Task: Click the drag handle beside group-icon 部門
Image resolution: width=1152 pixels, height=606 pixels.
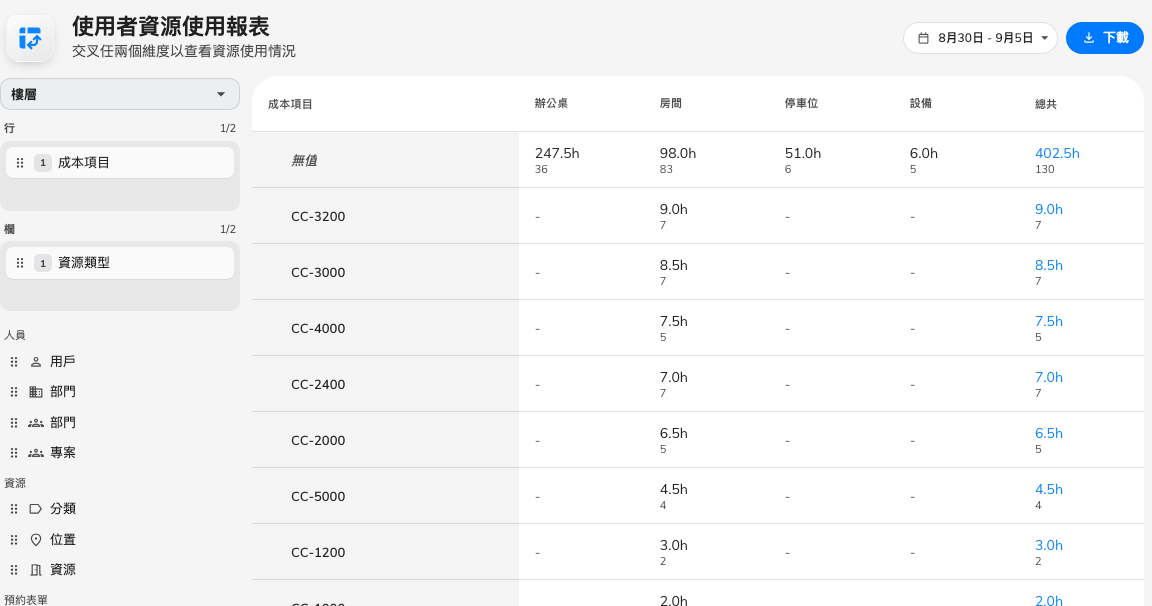Action: [x=14, y=423]
